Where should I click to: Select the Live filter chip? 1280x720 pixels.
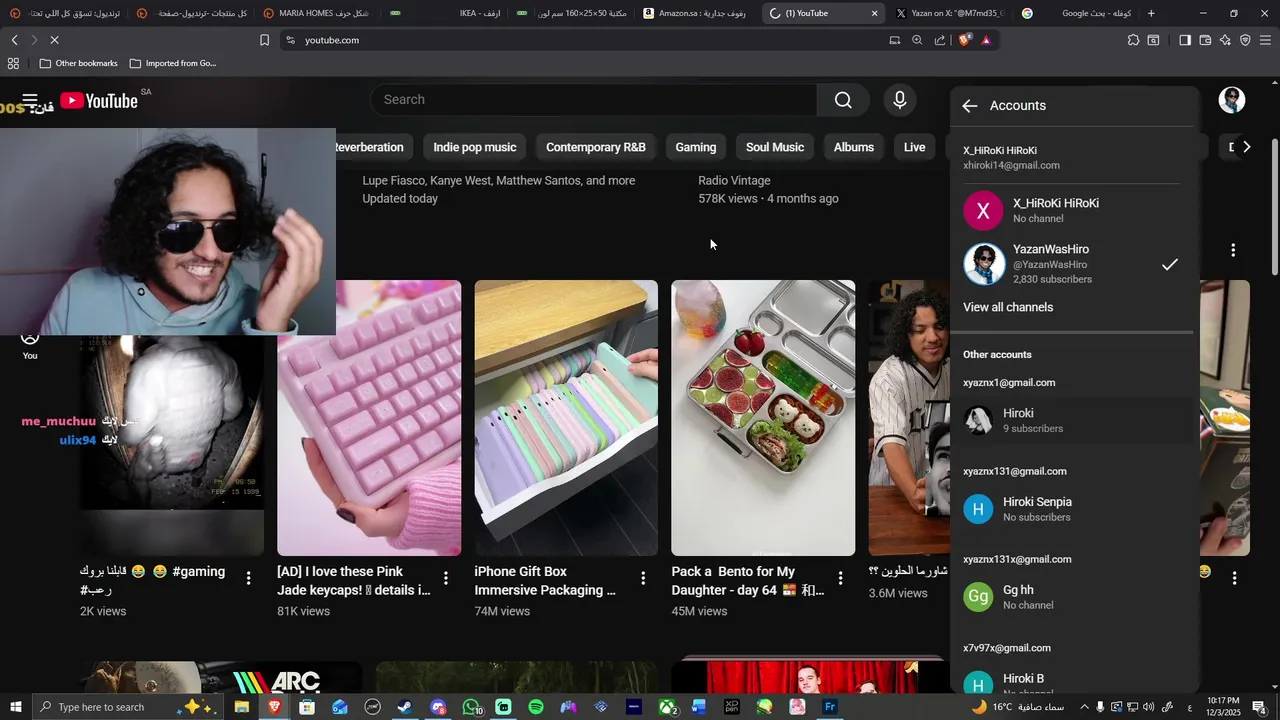[915, 147]
